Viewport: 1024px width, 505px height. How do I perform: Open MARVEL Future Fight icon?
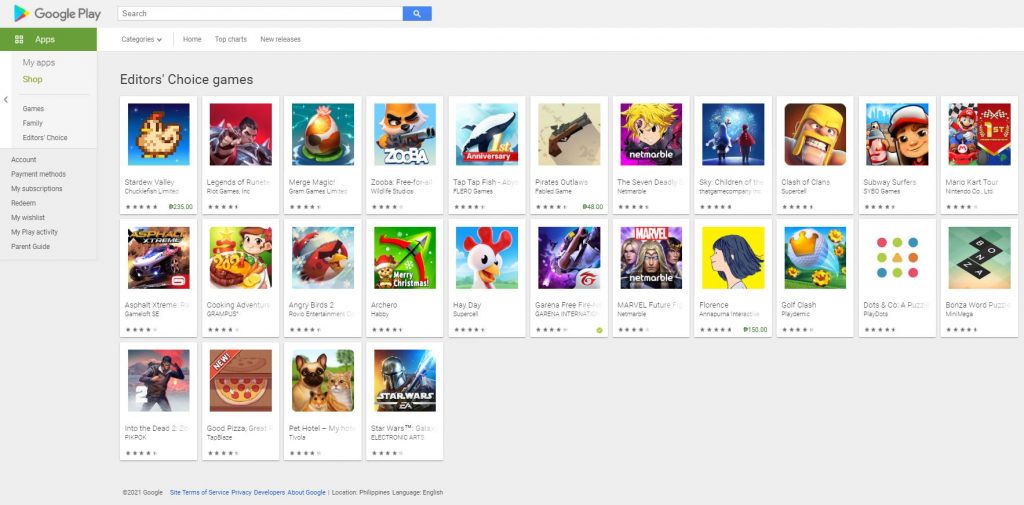click(x=651, y=257)
